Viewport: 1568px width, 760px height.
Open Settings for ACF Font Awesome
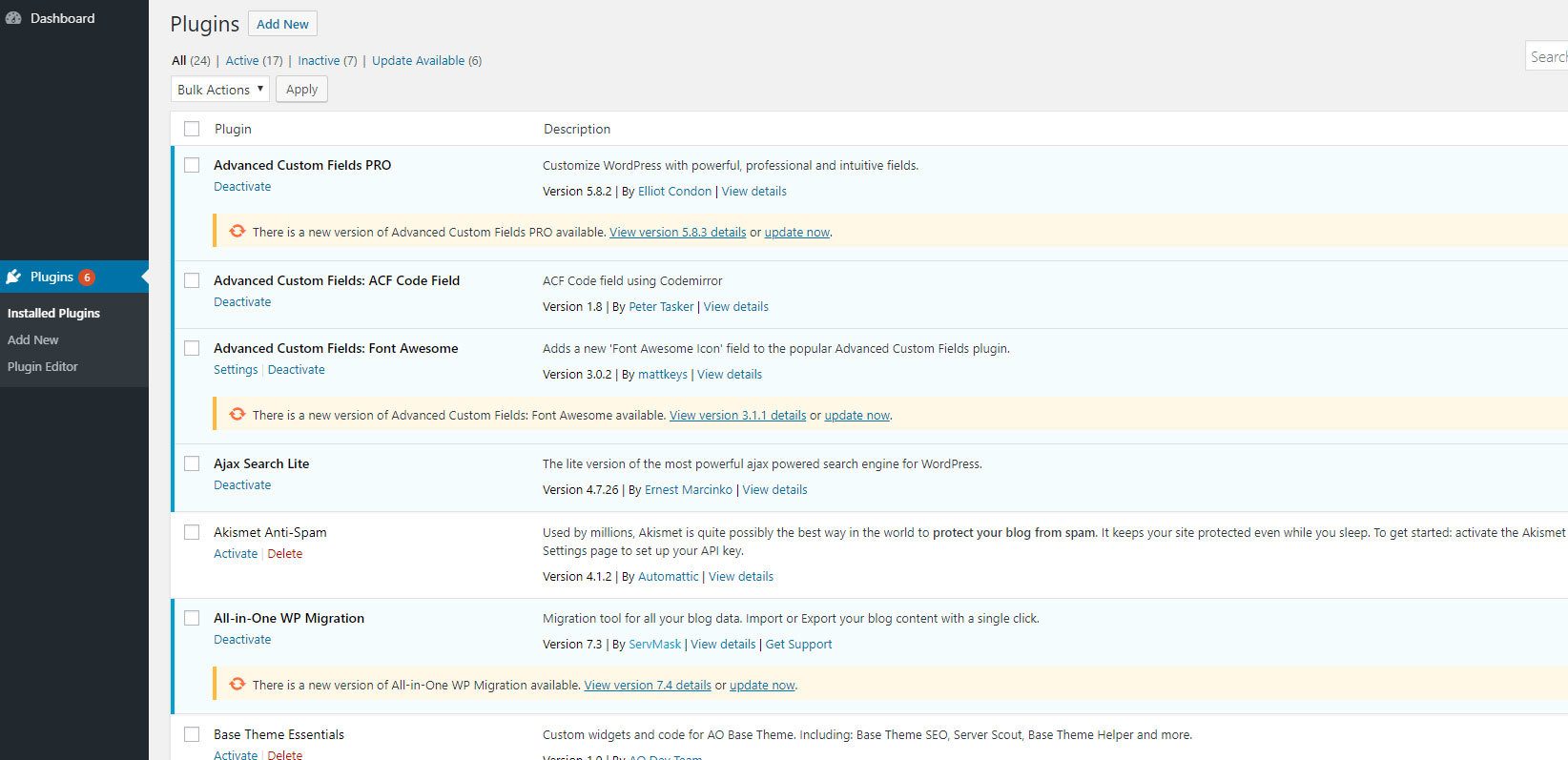coord(236,370)
